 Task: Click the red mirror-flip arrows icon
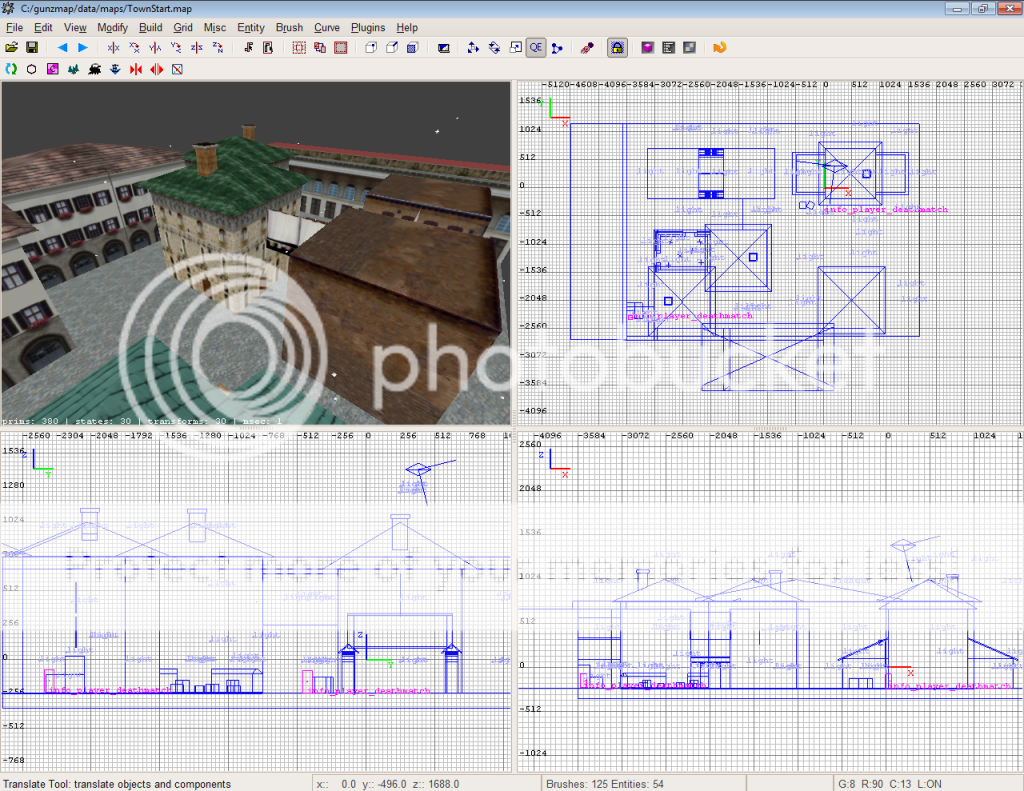point(157,69)
